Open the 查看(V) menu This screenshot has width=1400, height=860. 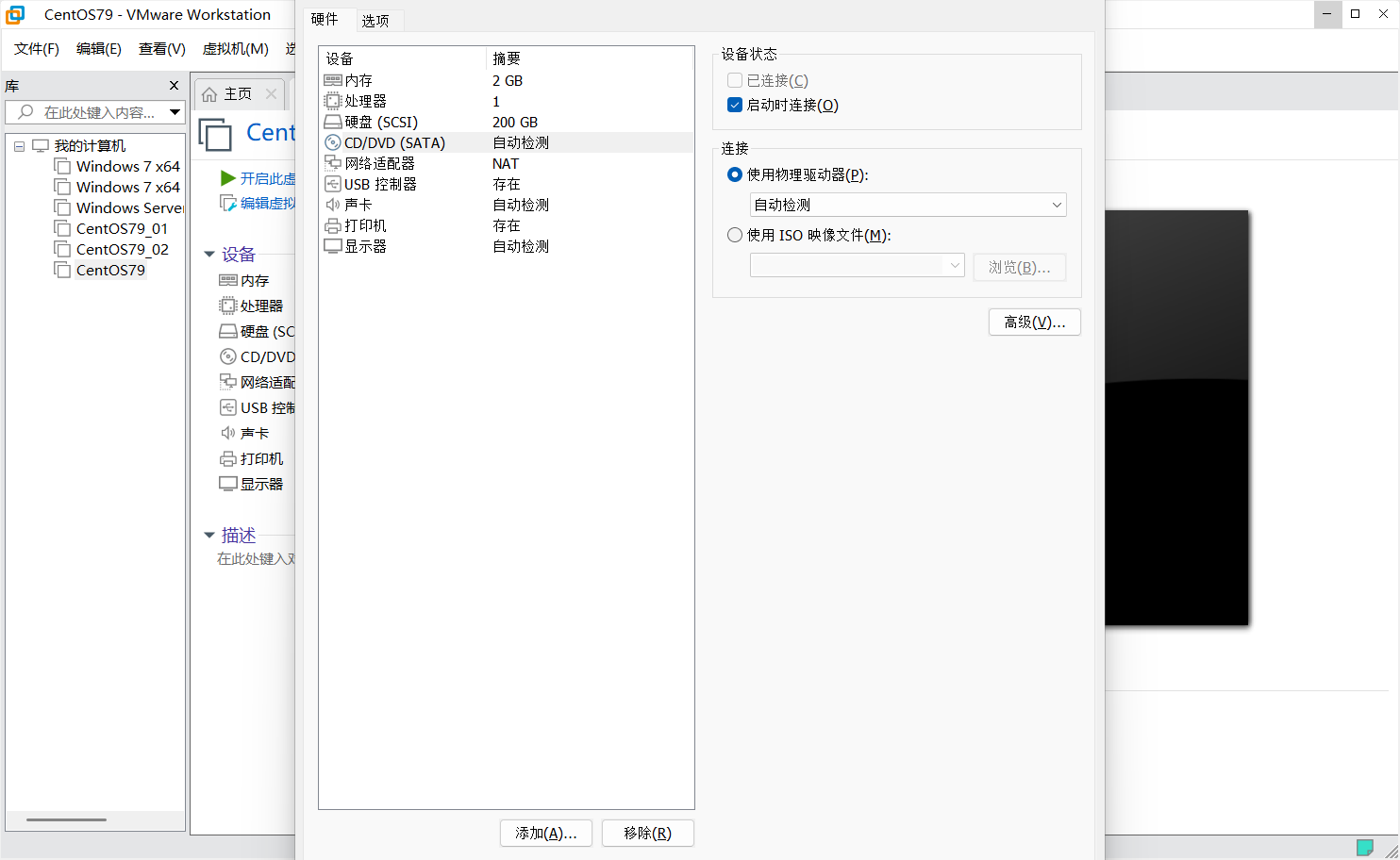coord(162,49)
